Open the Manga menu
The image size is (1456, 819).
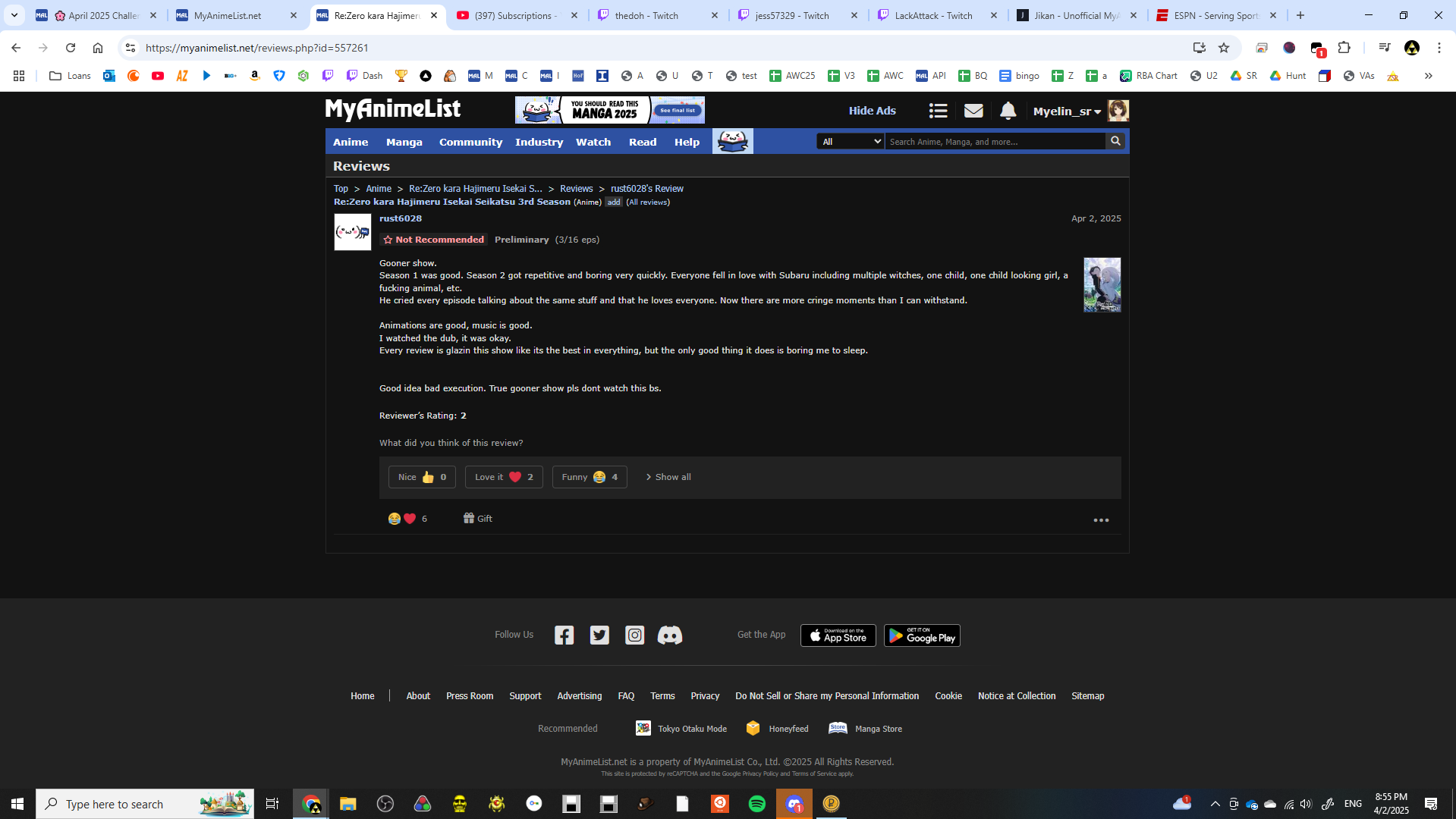point(404,142)
